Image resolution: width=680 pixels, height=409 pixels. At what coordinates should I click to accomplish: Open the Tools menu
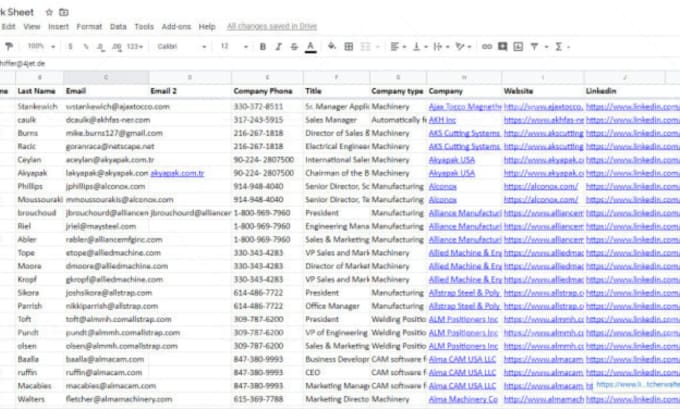pyautogui.click(x=144, y=27)
